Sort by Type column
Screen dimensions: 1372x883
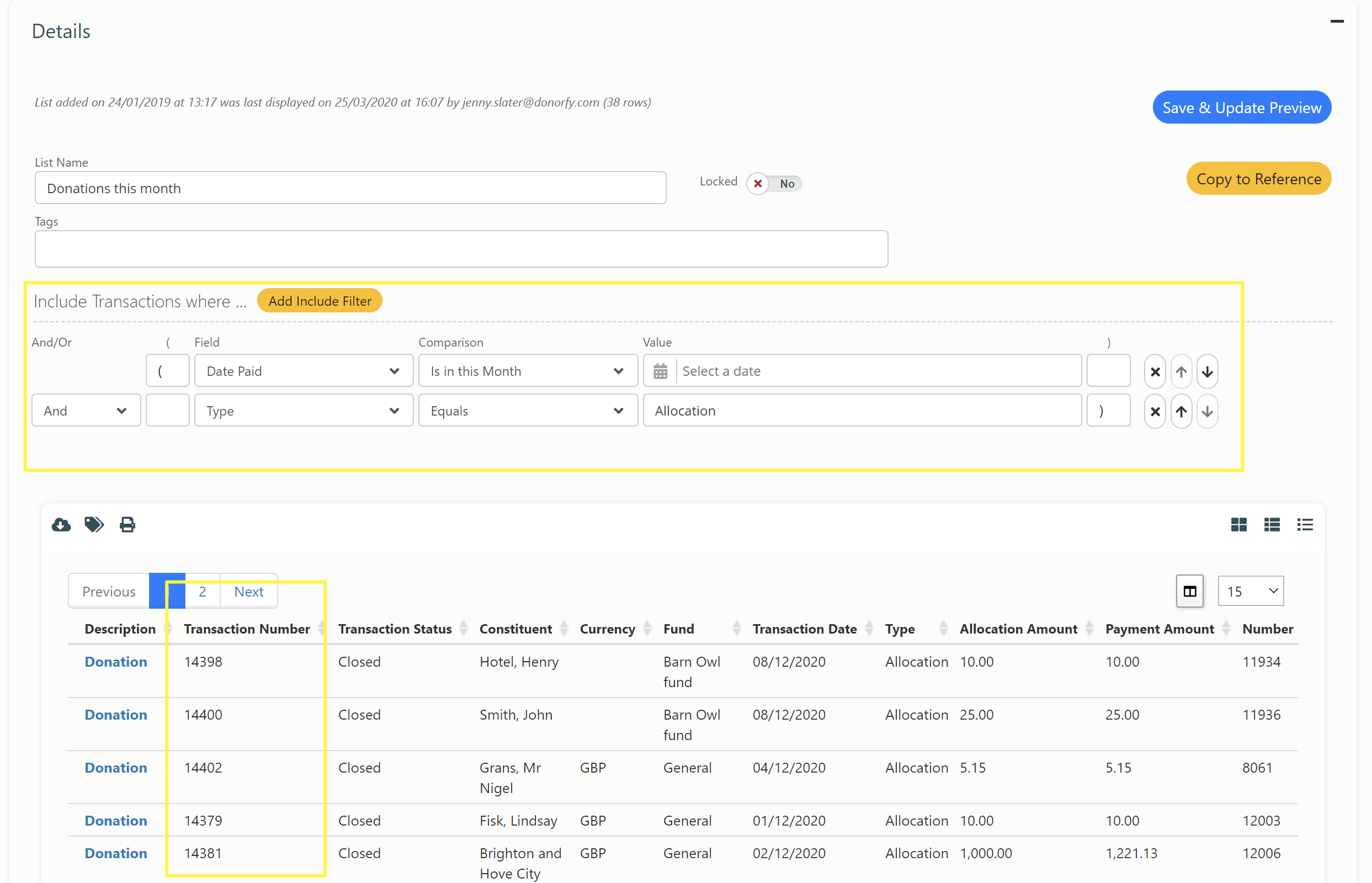click(x=943, y=629)
